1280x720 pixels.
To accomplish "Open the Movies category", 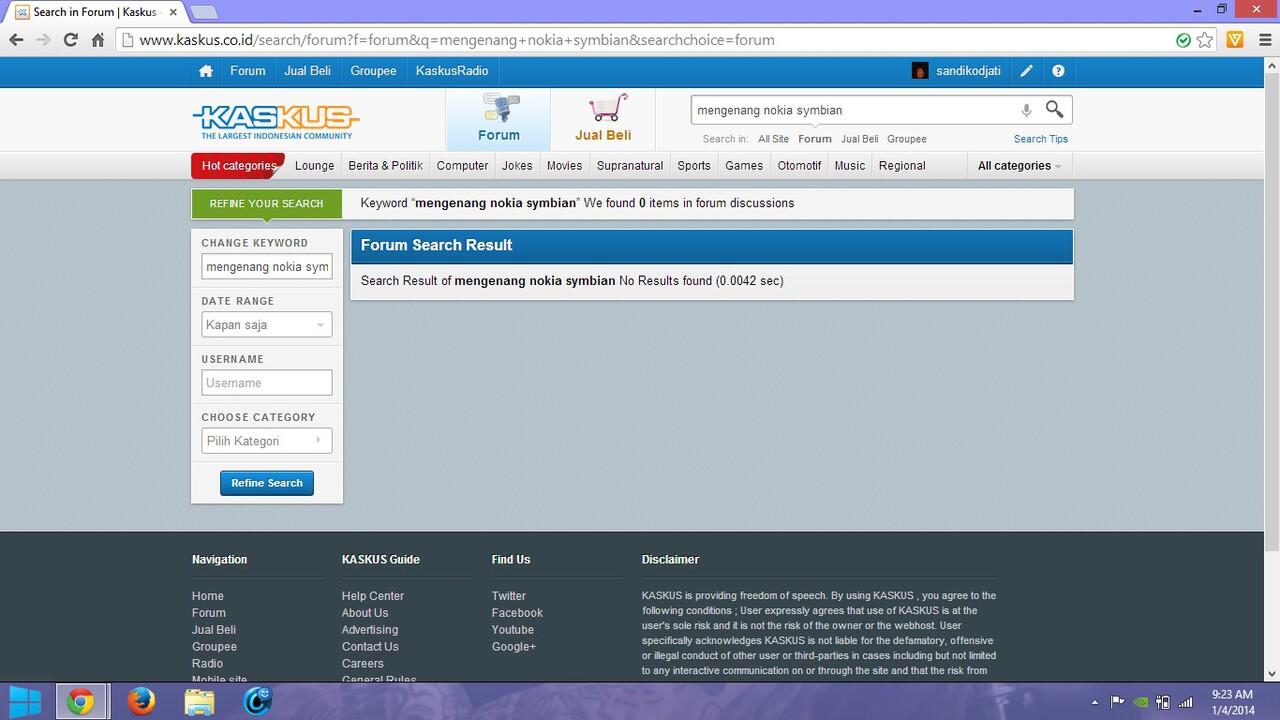I will [565, 166].
